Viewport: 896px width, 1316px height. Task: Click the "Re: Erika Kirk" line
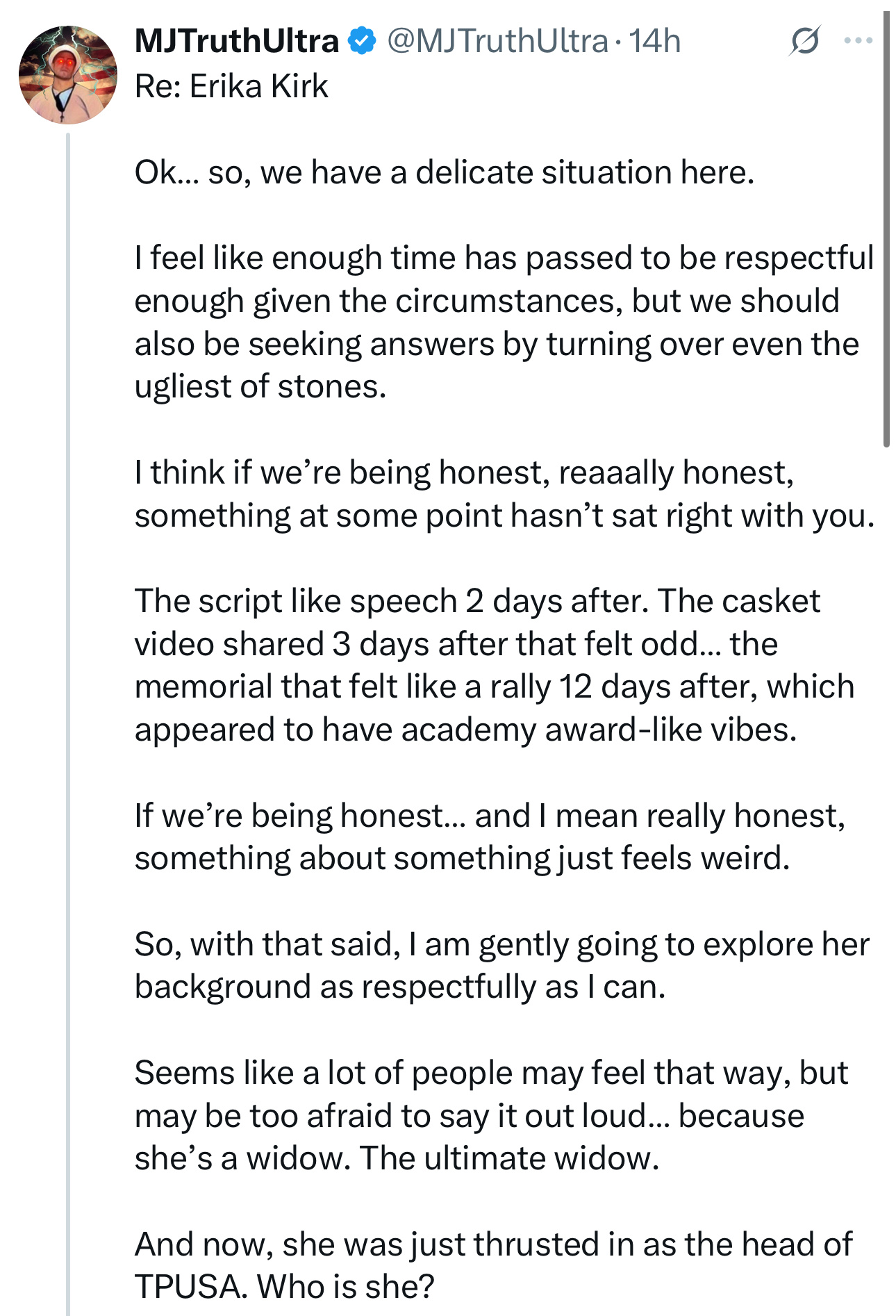[231, 86]
